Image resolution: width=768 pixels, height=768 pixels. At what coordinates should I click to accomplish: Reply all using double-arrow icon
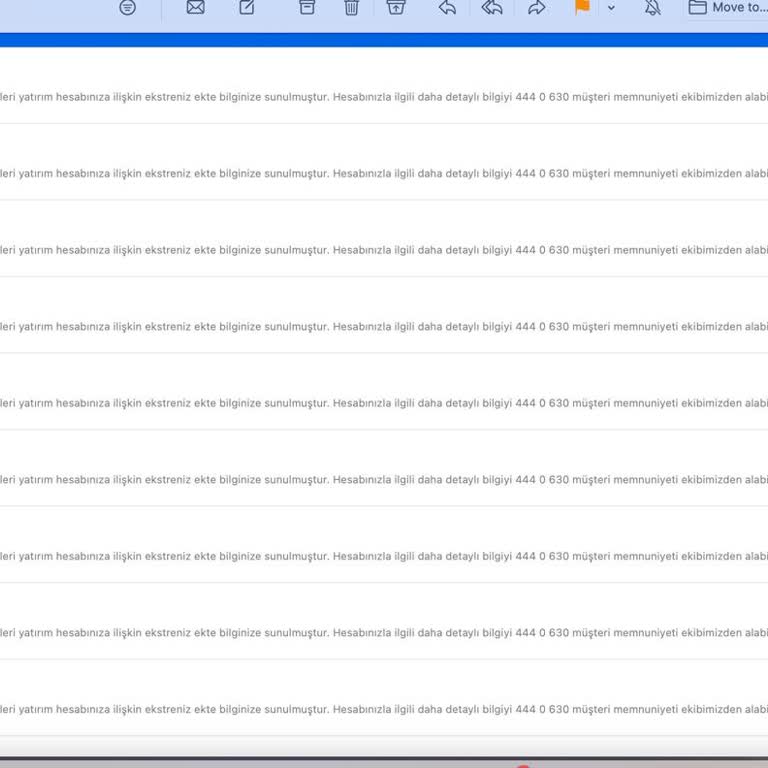492,7
